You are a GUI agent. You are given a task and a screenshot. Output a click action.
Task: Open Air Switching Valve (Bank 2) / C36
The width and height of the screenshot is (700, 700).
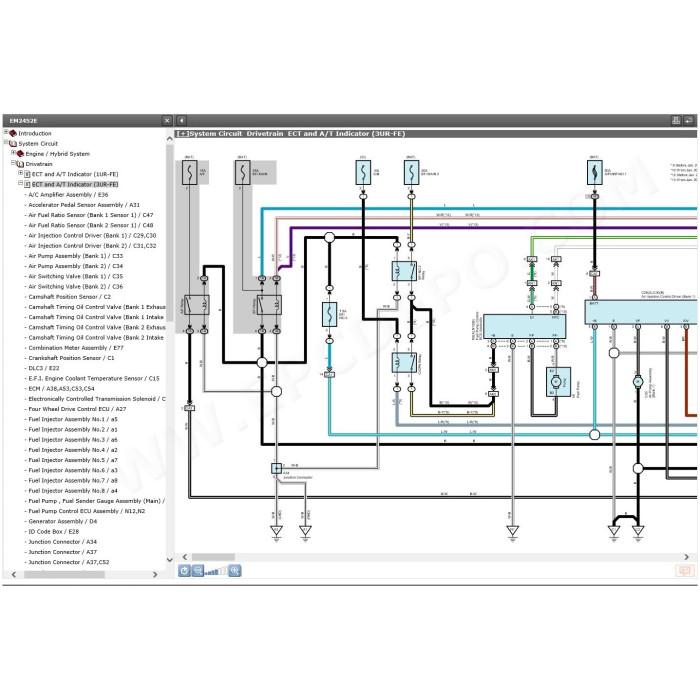point(75,287)
